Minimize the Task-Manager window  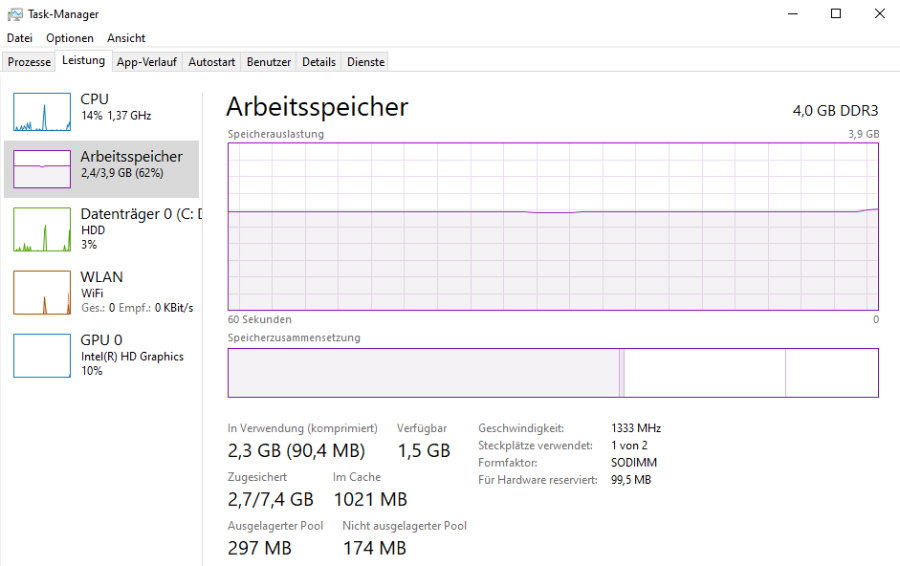tap(791, 14)
